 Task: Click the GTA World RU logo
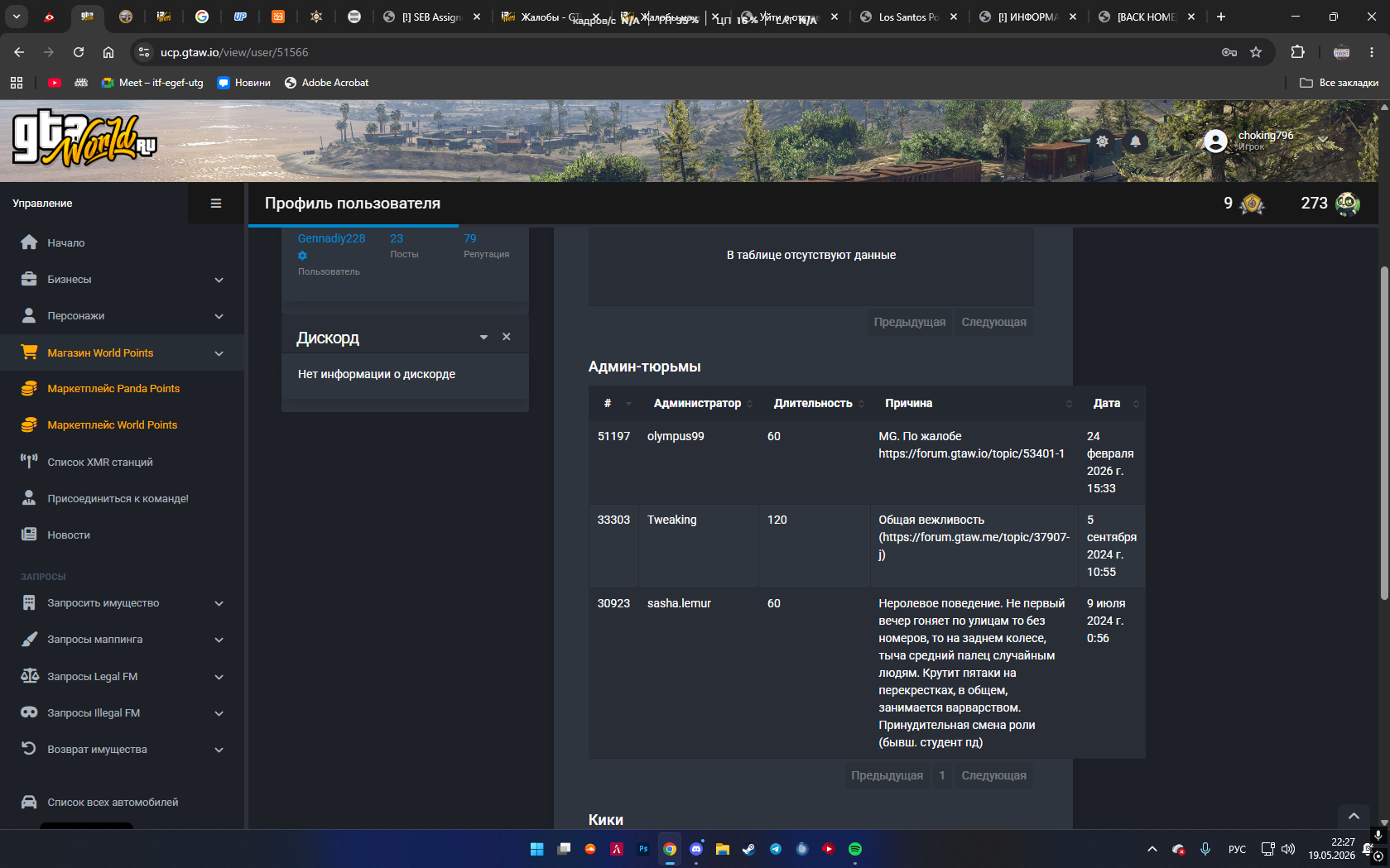point(84,139)
